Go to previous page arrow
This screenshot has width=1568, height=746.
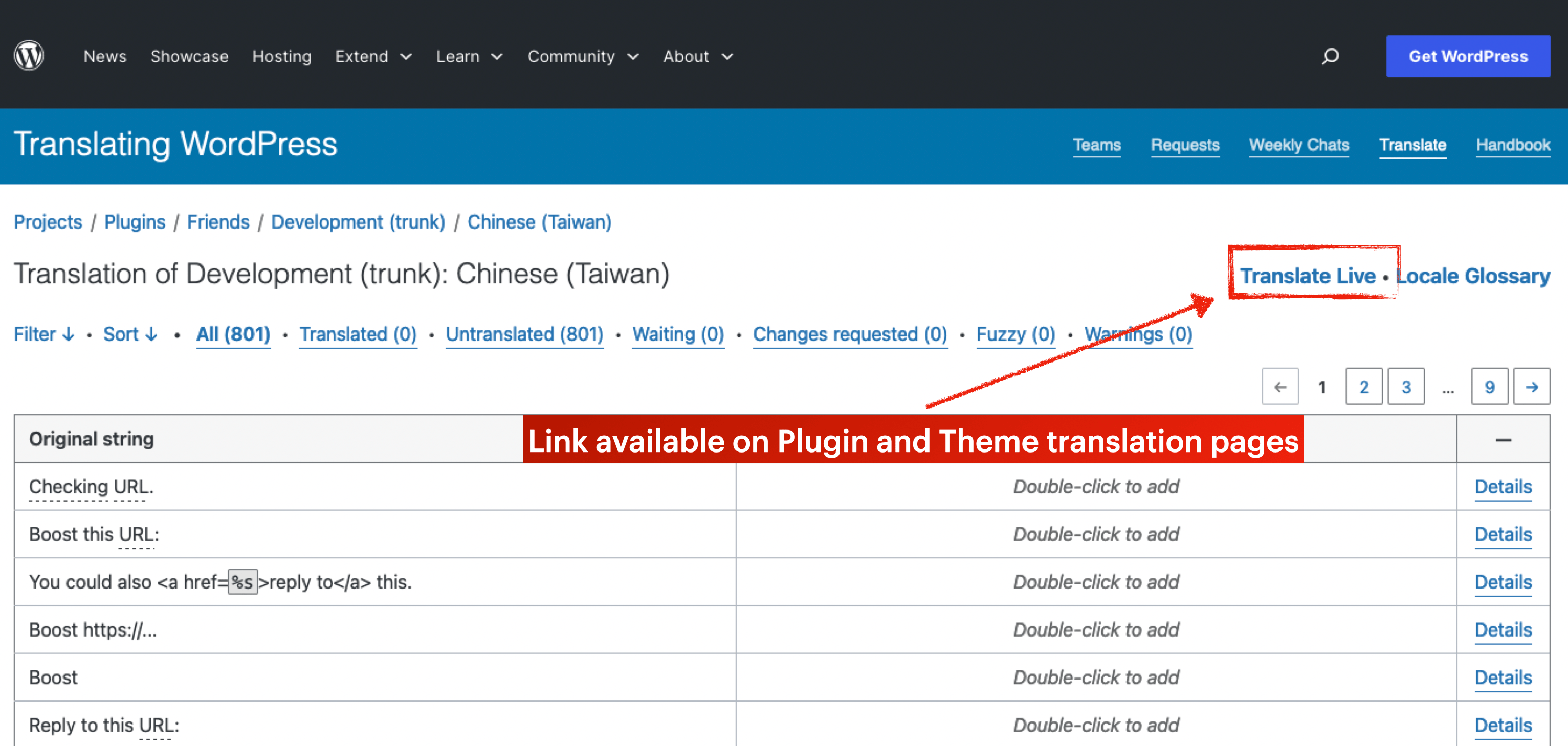(1280, 387)
